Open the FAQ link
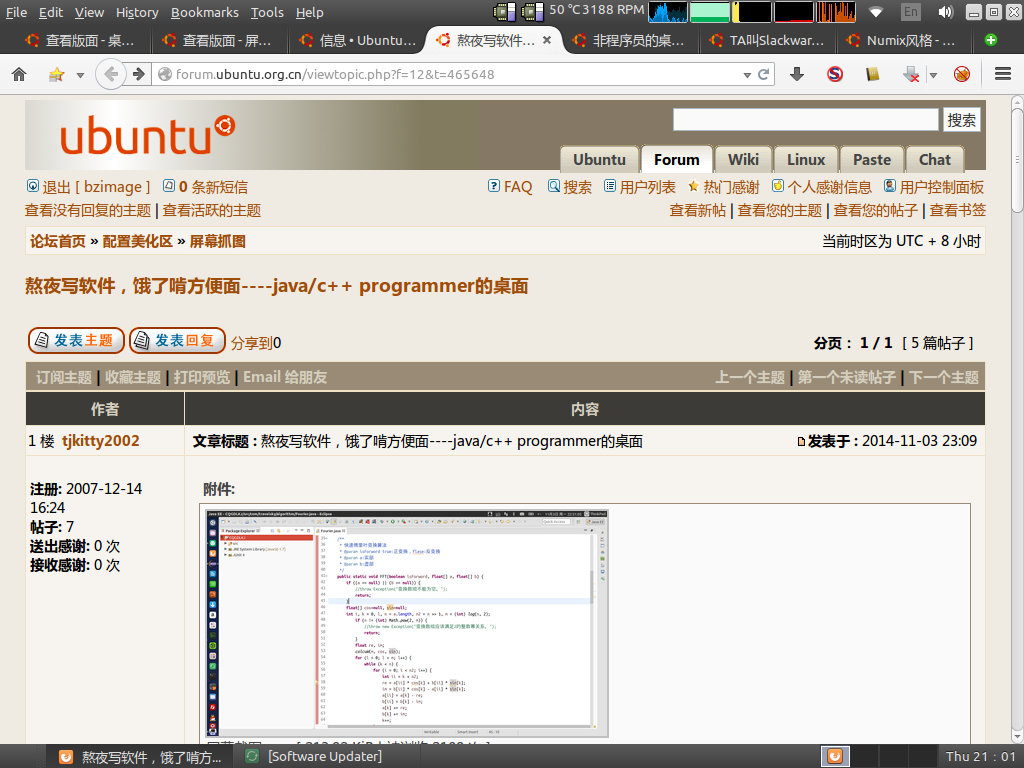Screen dimensions: 1024x768 pos(511,187)
